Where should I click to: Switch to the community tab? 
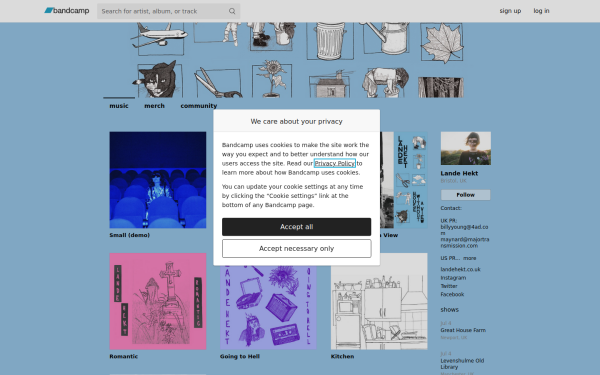(x=199, y=106)
